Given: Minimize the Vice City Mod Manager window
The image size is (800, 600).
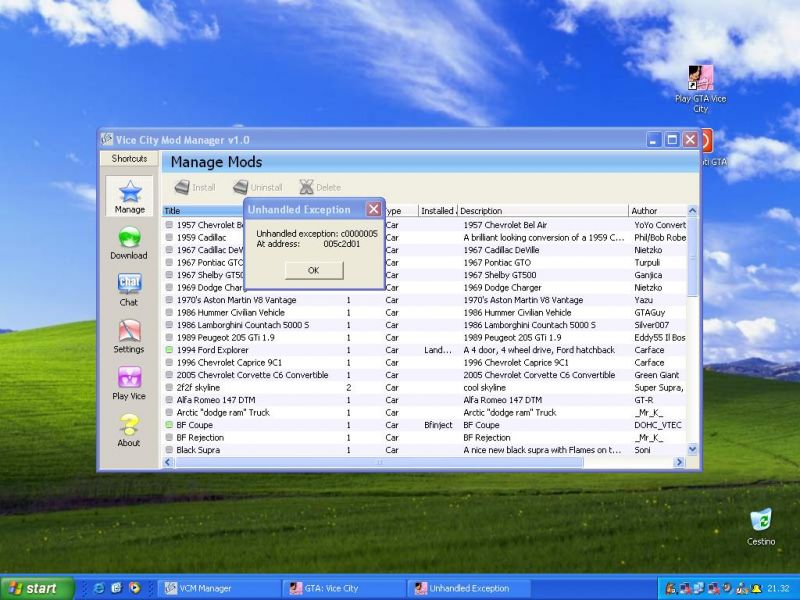Looking at the screenshot, I should [x=654, y=139].
